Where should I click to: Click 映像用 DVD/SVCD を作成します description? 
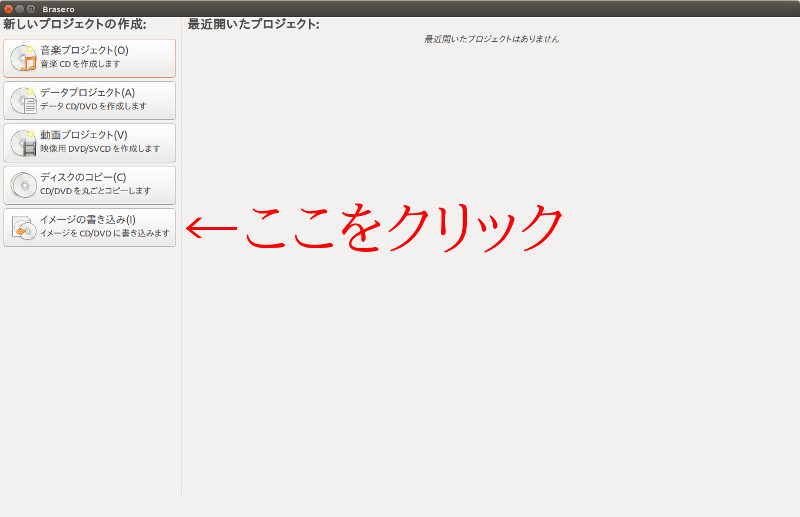coord(100,149)
